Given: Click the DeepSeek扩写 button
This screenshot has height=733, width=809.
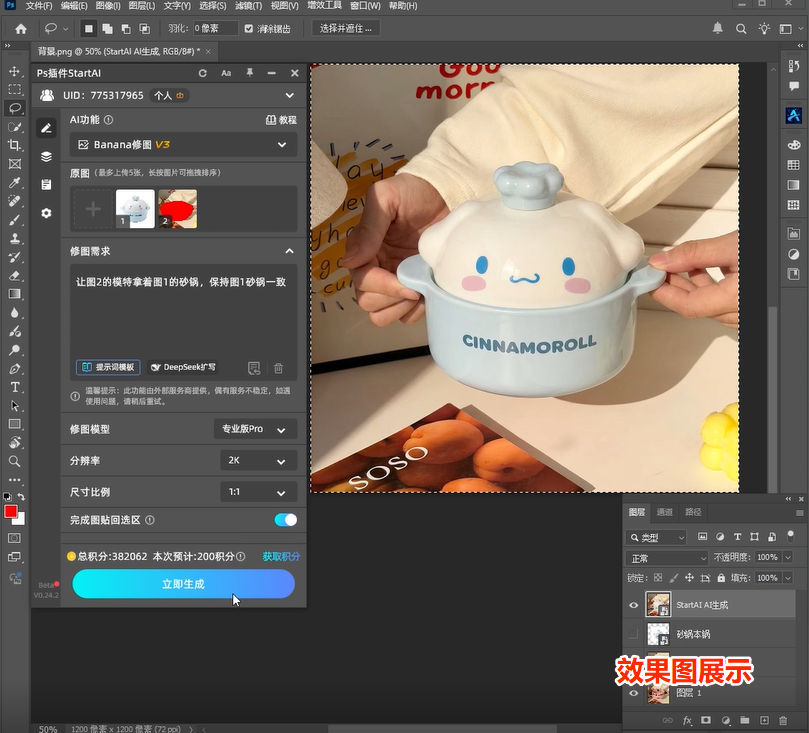Looking at the screenshot, I should coord(183,367).
